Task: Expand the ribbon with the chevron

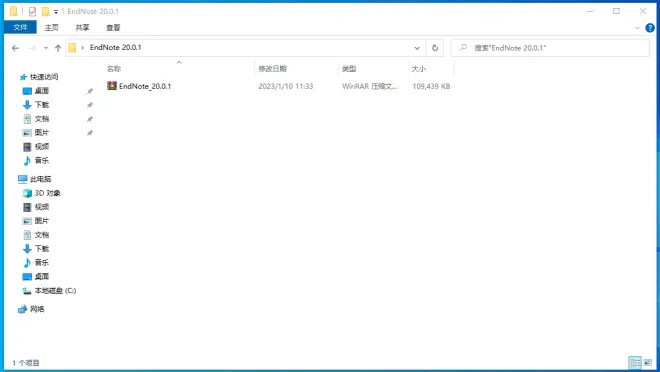Action: point(637,28)
